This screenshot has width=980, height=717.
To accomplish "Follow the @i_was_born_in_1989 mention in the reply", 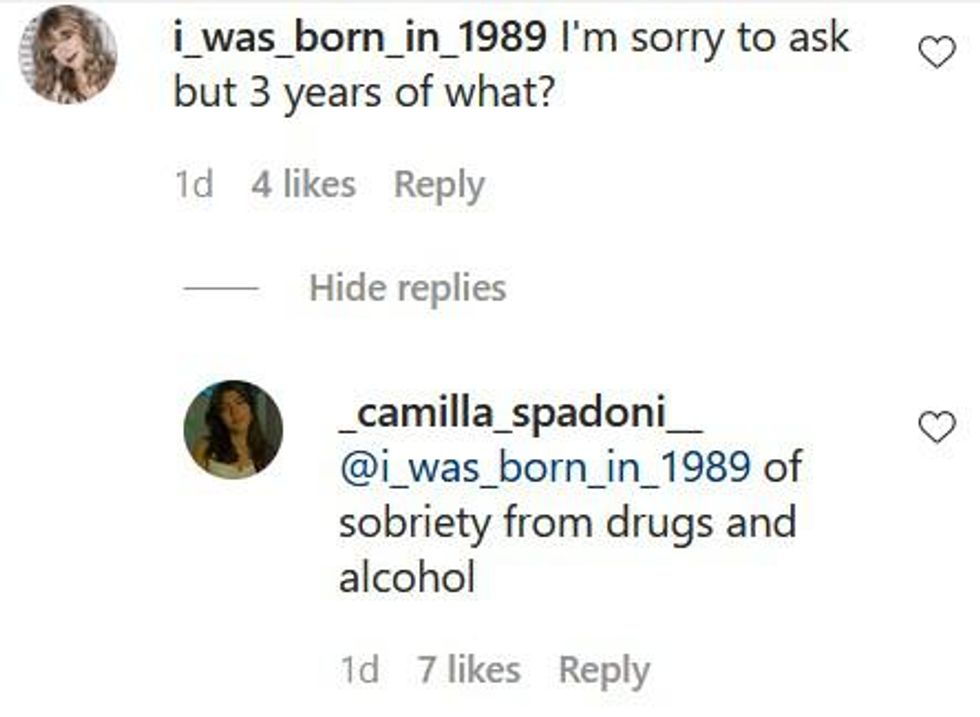I will (x=545, y=468).
